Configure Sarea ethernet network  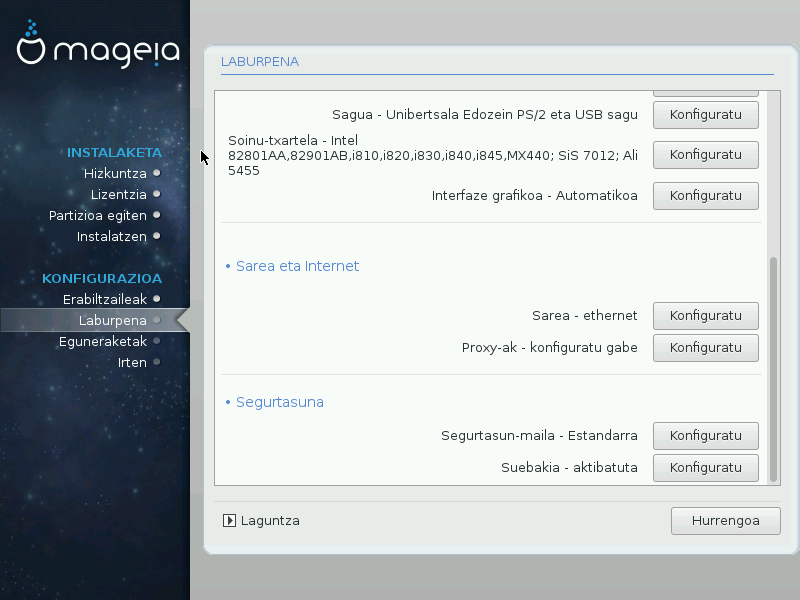point(705,316)
